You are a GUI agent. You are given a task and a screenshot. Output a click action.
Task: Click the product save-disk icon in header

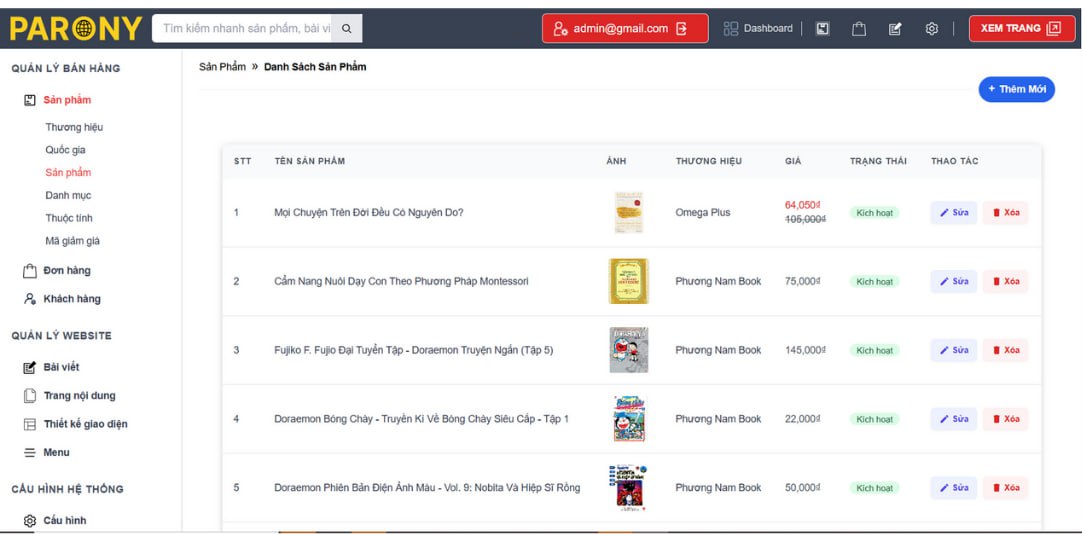click(822, 29)
